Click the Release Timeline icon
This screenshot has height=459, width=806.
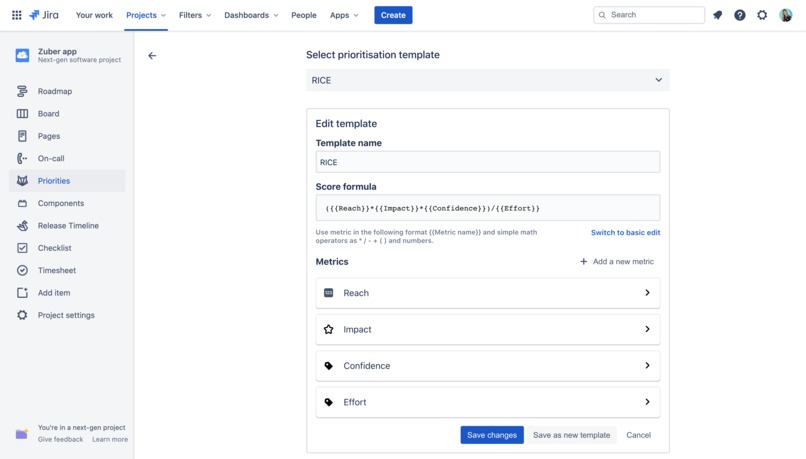(x=22, y=225)
